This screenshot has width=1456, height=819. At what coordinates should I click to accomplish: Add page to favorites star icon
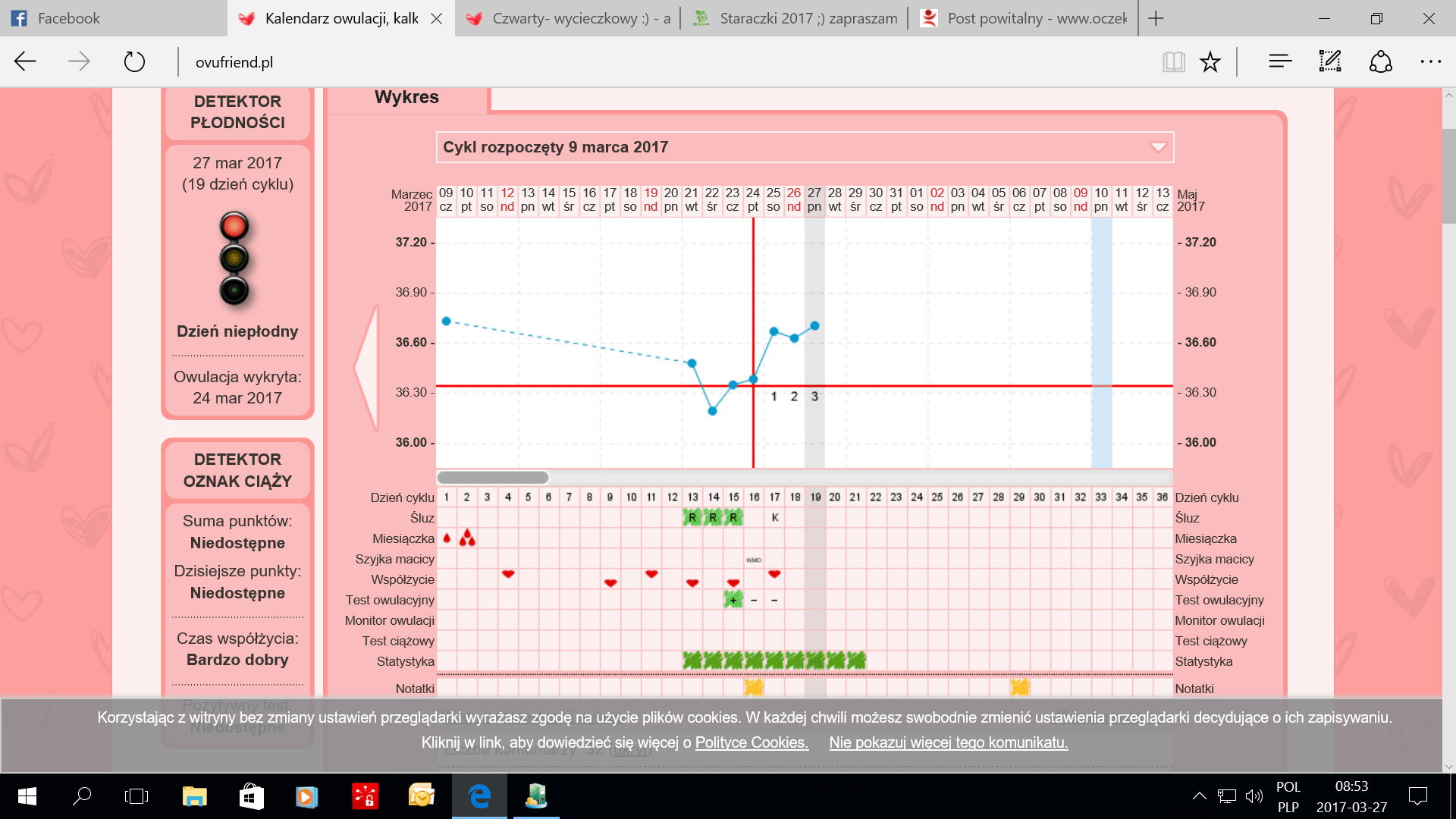click(1210, 61)
